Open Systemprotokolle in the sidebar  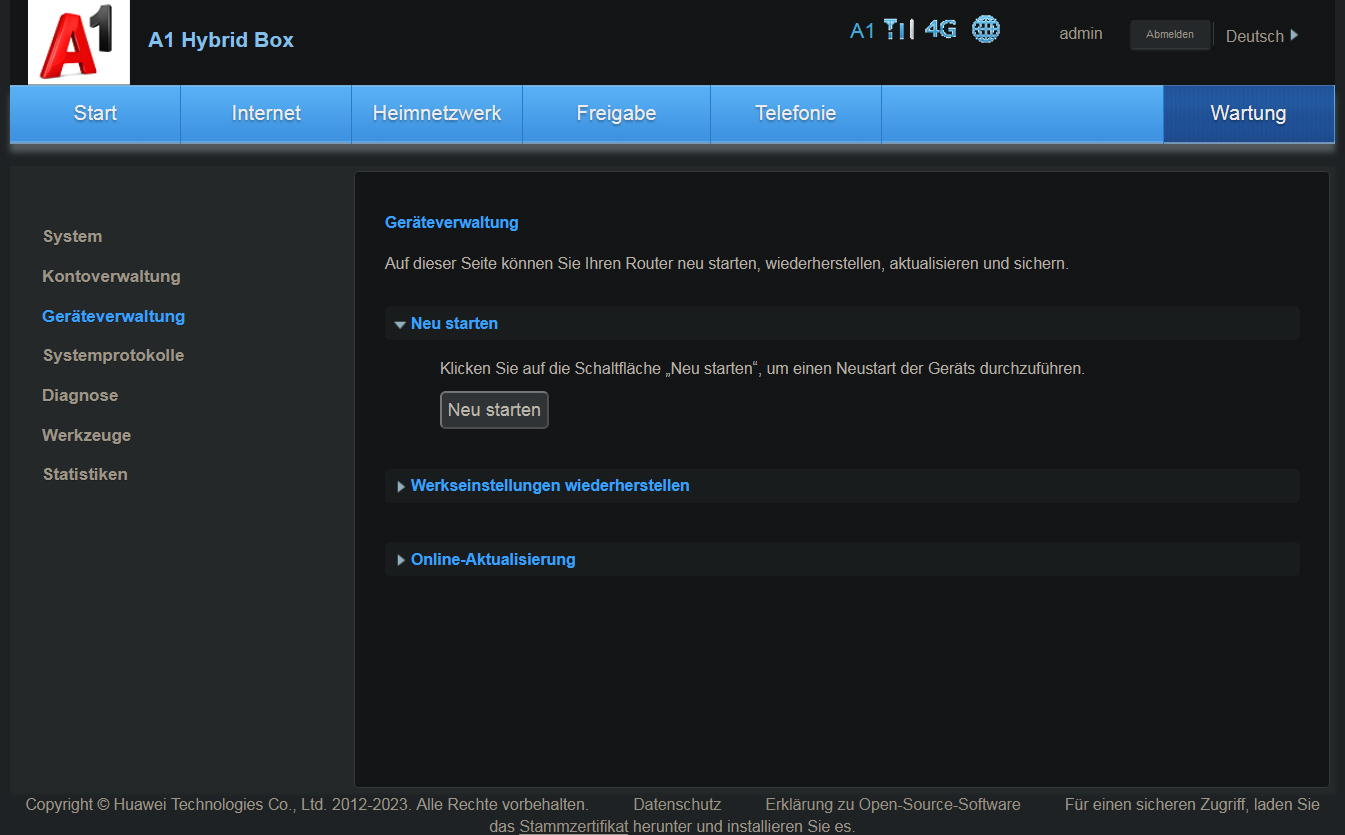113,356
